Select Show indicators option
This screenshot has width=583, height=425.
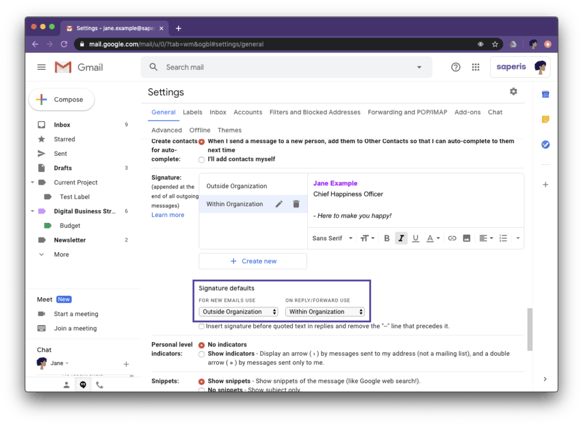[x=202, y=354]
